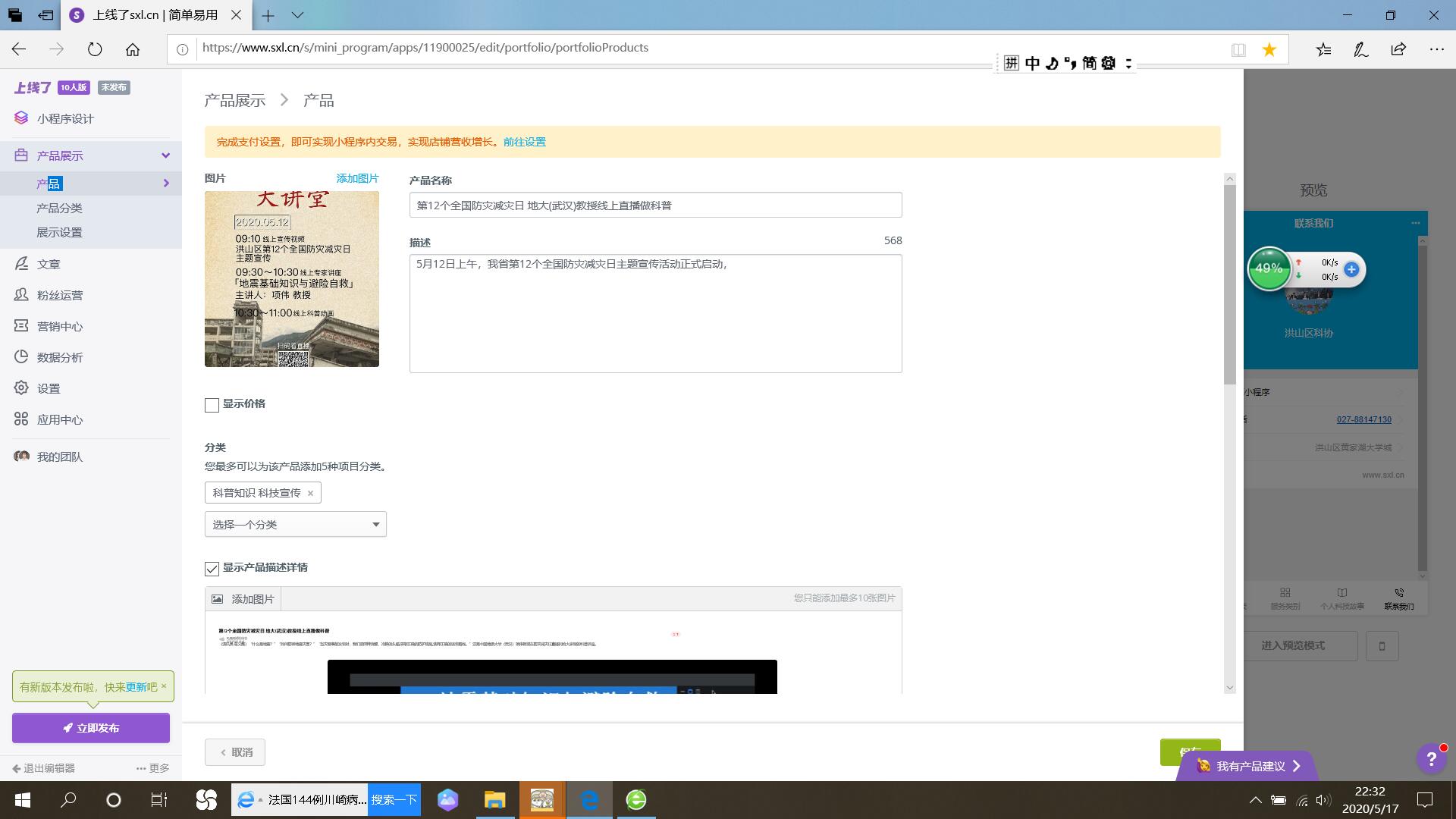Click 退出编辑器 at the sidebar bottom
1456x819 pixels.
click(43, 768)
